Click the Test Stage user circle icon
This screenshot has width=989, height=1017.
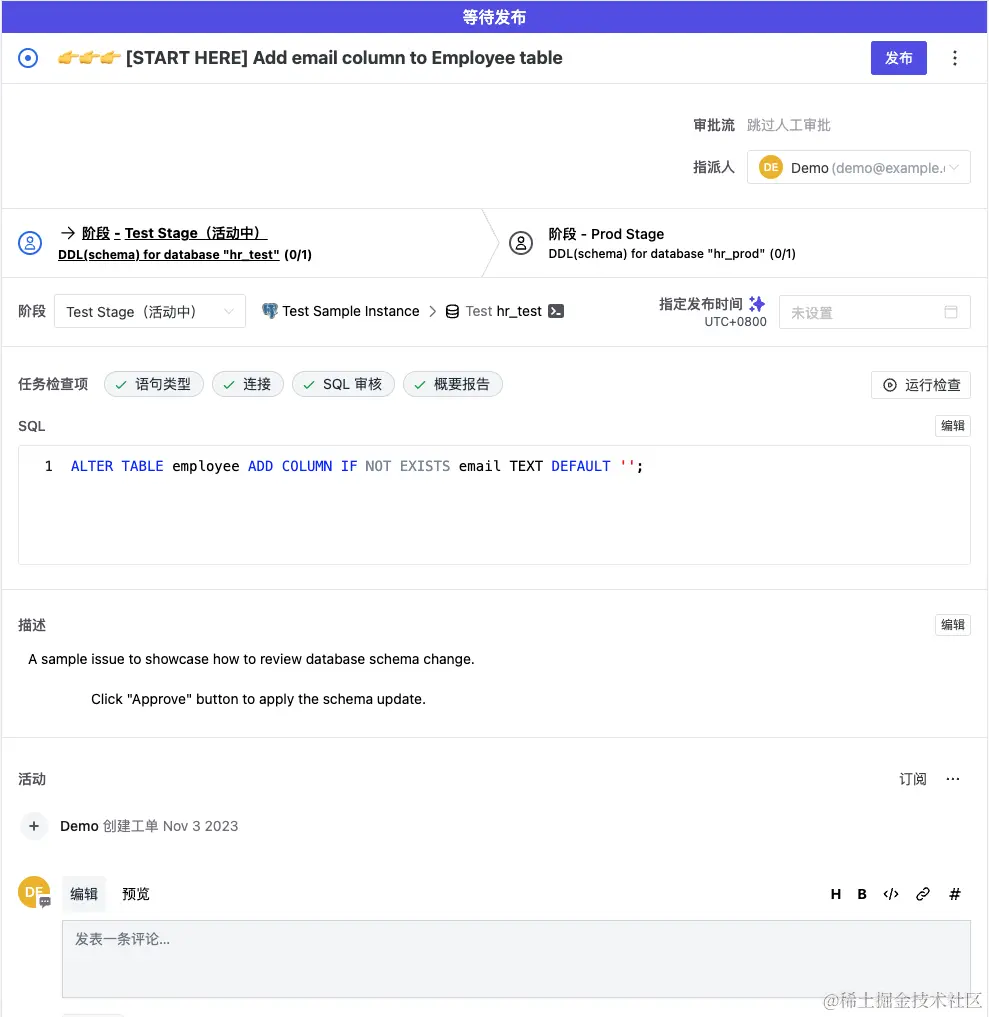(x=30, y=243)
